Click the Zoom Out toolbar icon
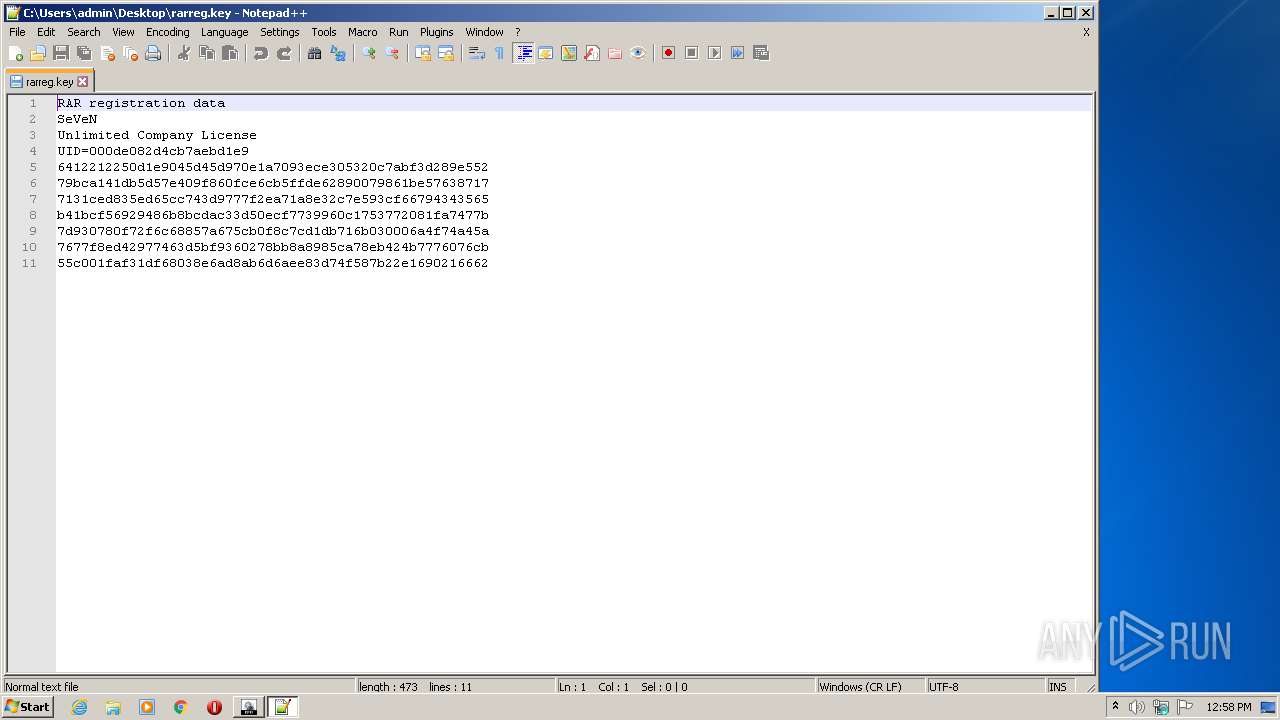The height and width of the screenshot is (720, 1280). [x=392, y=53]
